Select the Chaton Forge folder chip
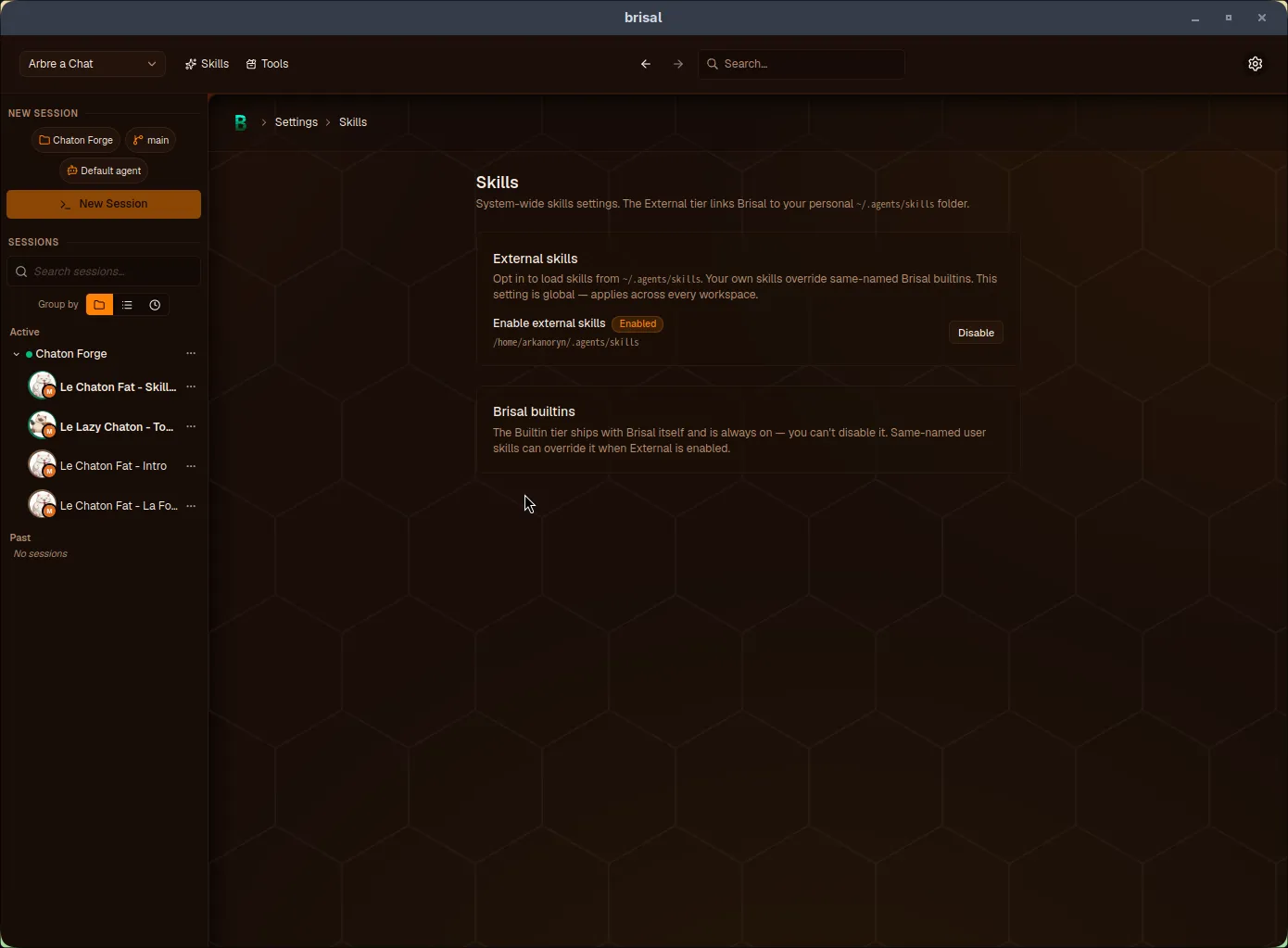Screen dimensions: 1288x948 pos(76,140)
